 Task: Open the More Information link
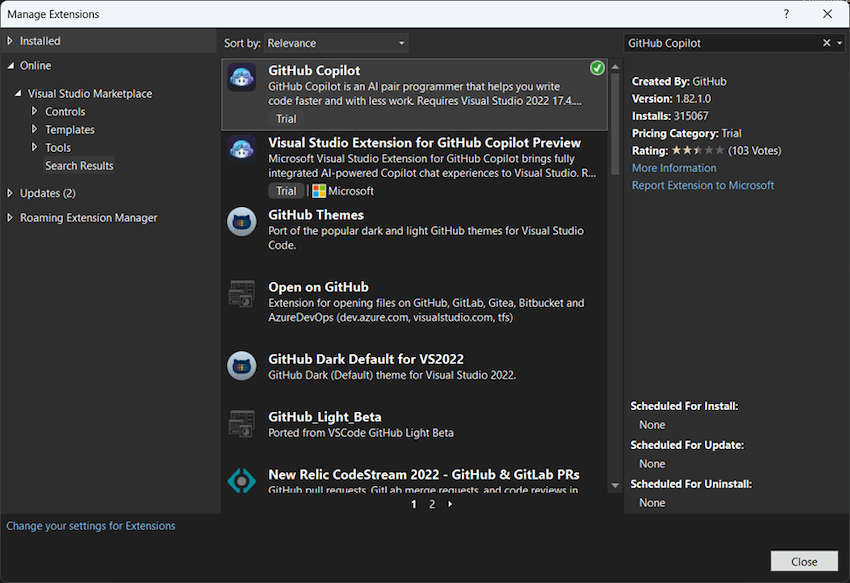(x=674, y=168)
